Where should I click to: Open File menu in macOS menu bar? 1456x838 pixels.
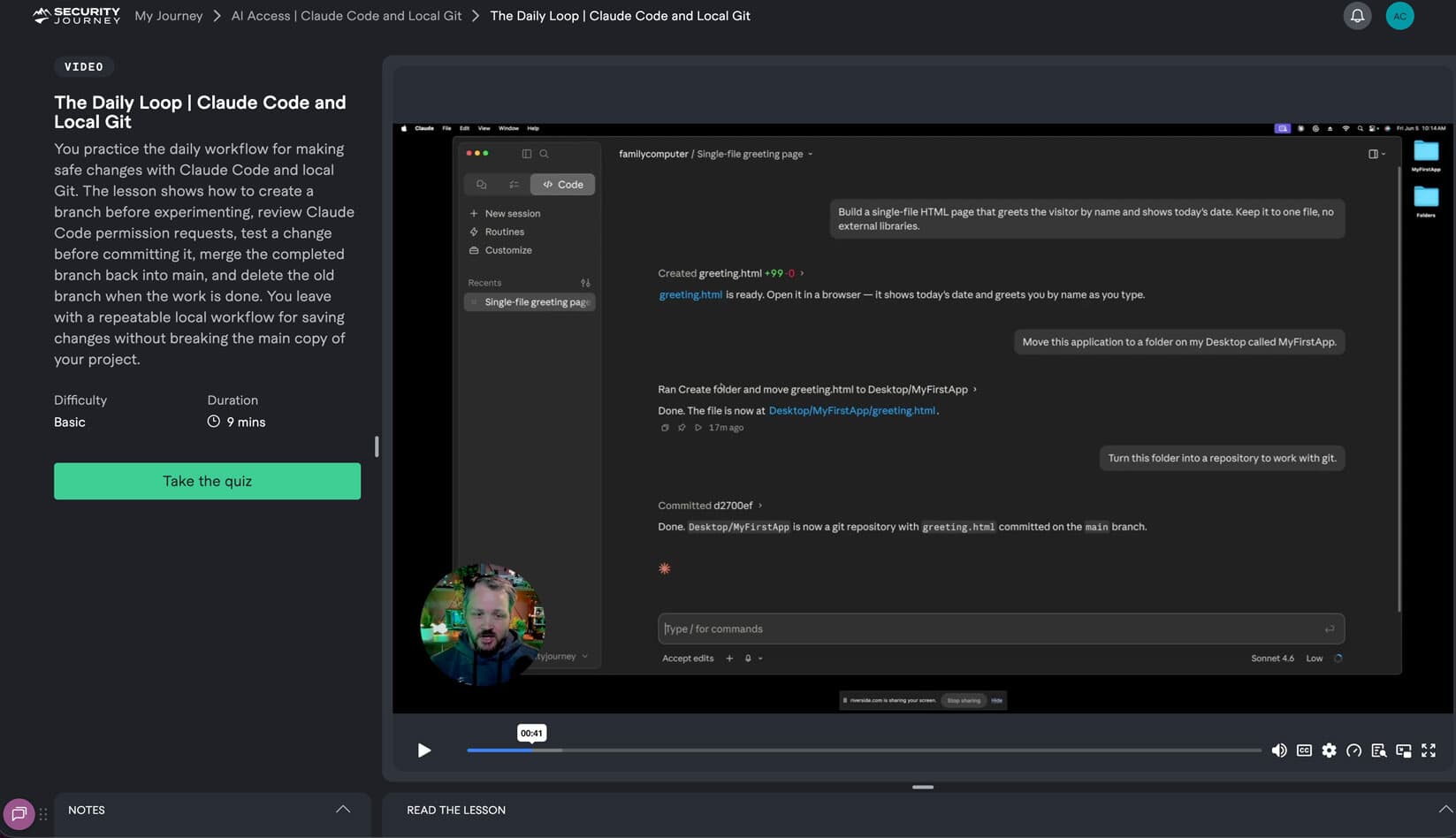(x=446, y=128)
